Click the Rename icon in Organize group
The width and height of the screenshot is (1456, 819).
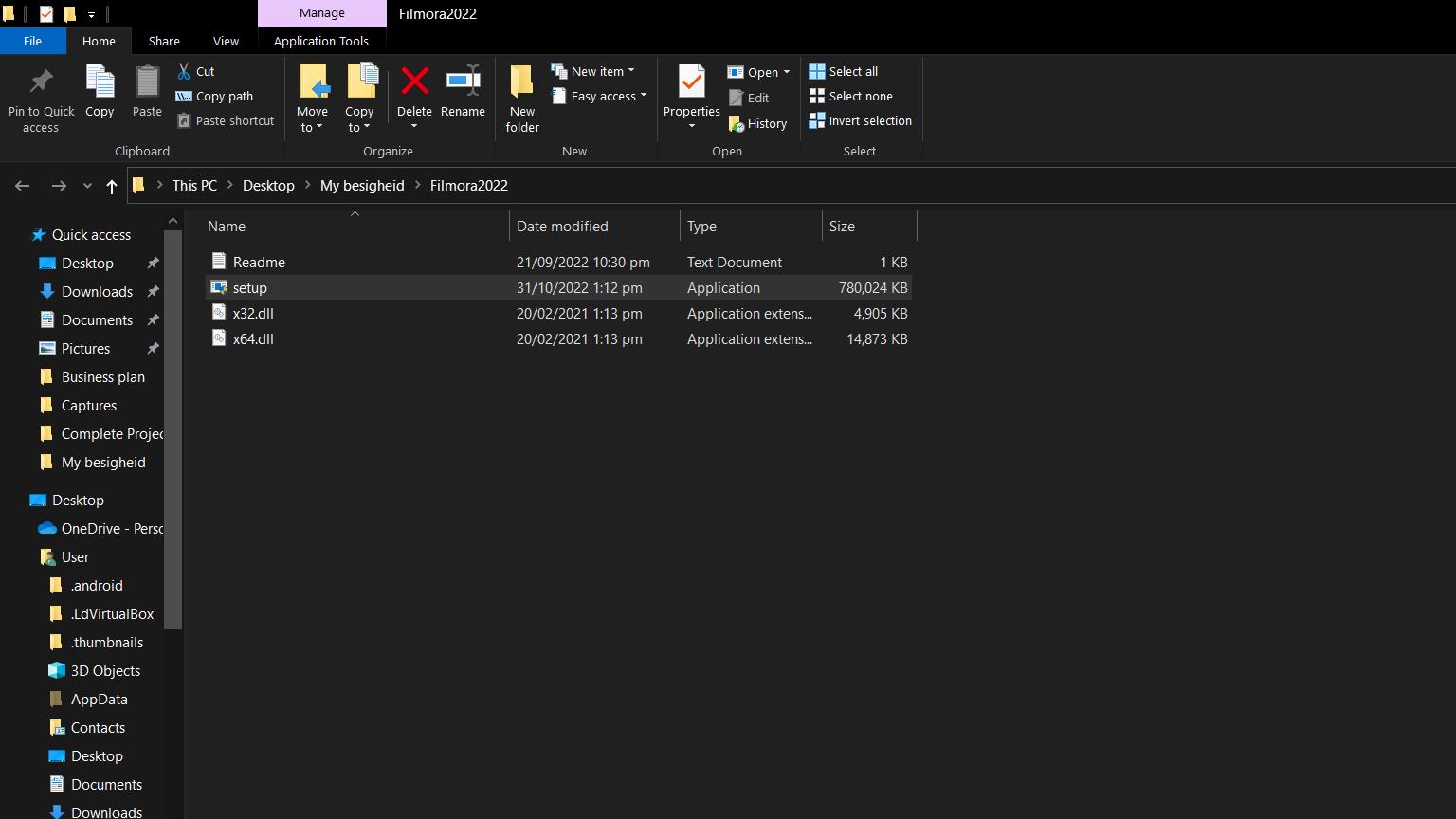click(463, 82)
